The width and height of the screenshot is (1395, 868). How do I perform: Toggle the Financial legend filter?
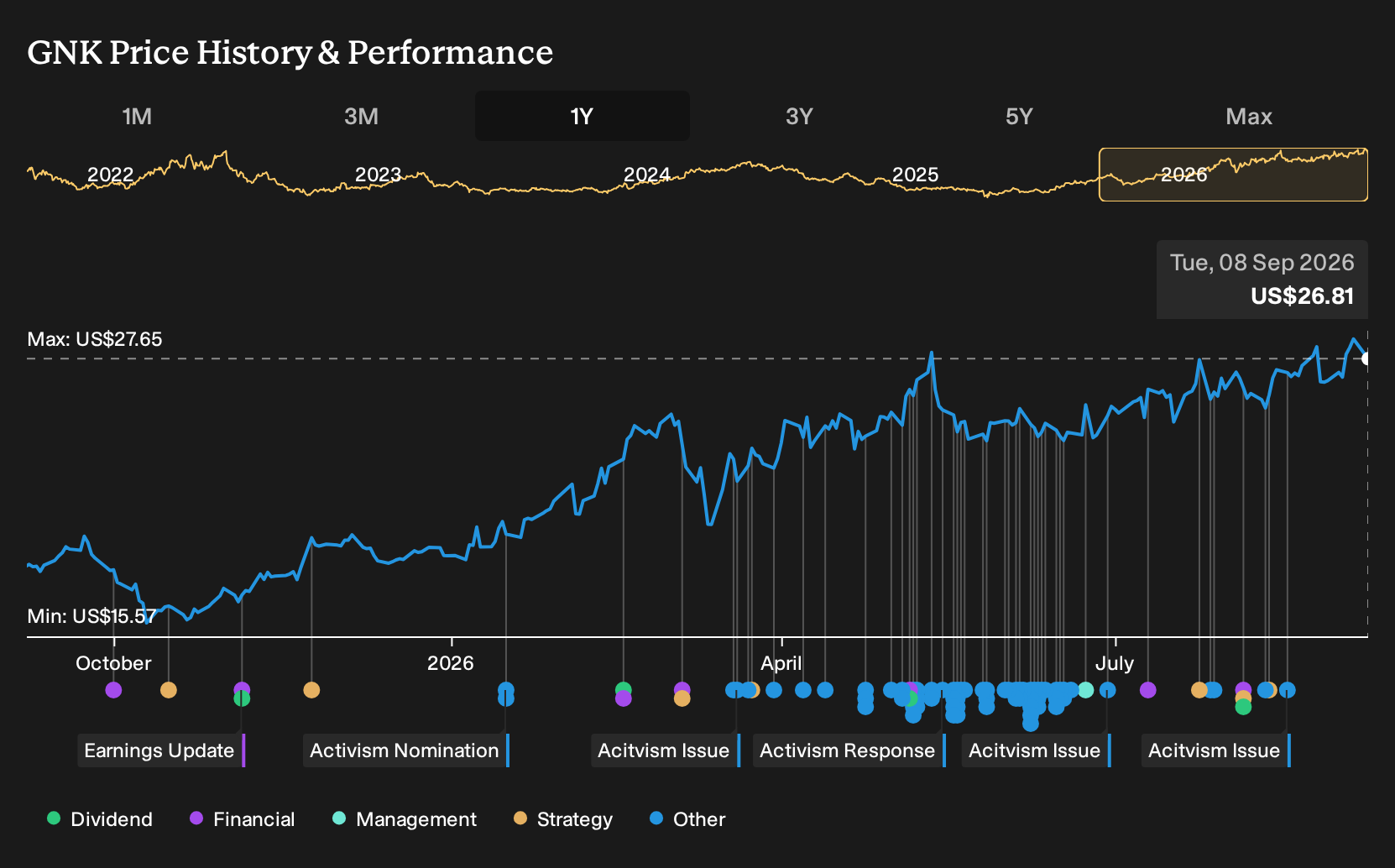tap(242, 819)
